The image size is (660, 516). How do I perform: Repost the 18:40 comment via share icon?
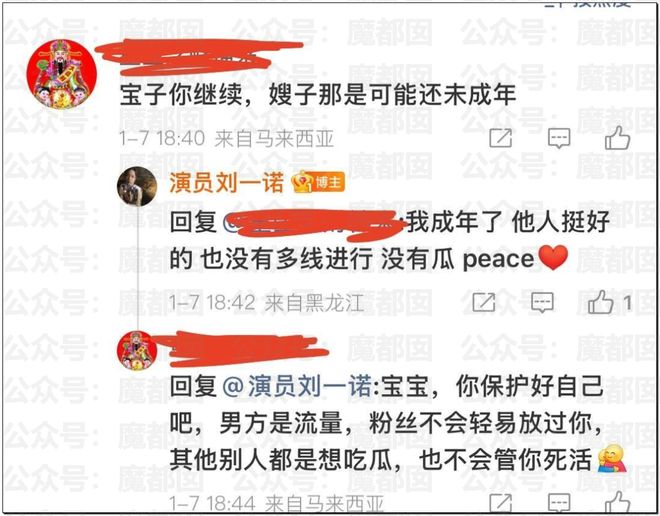[x=501, y=138]
